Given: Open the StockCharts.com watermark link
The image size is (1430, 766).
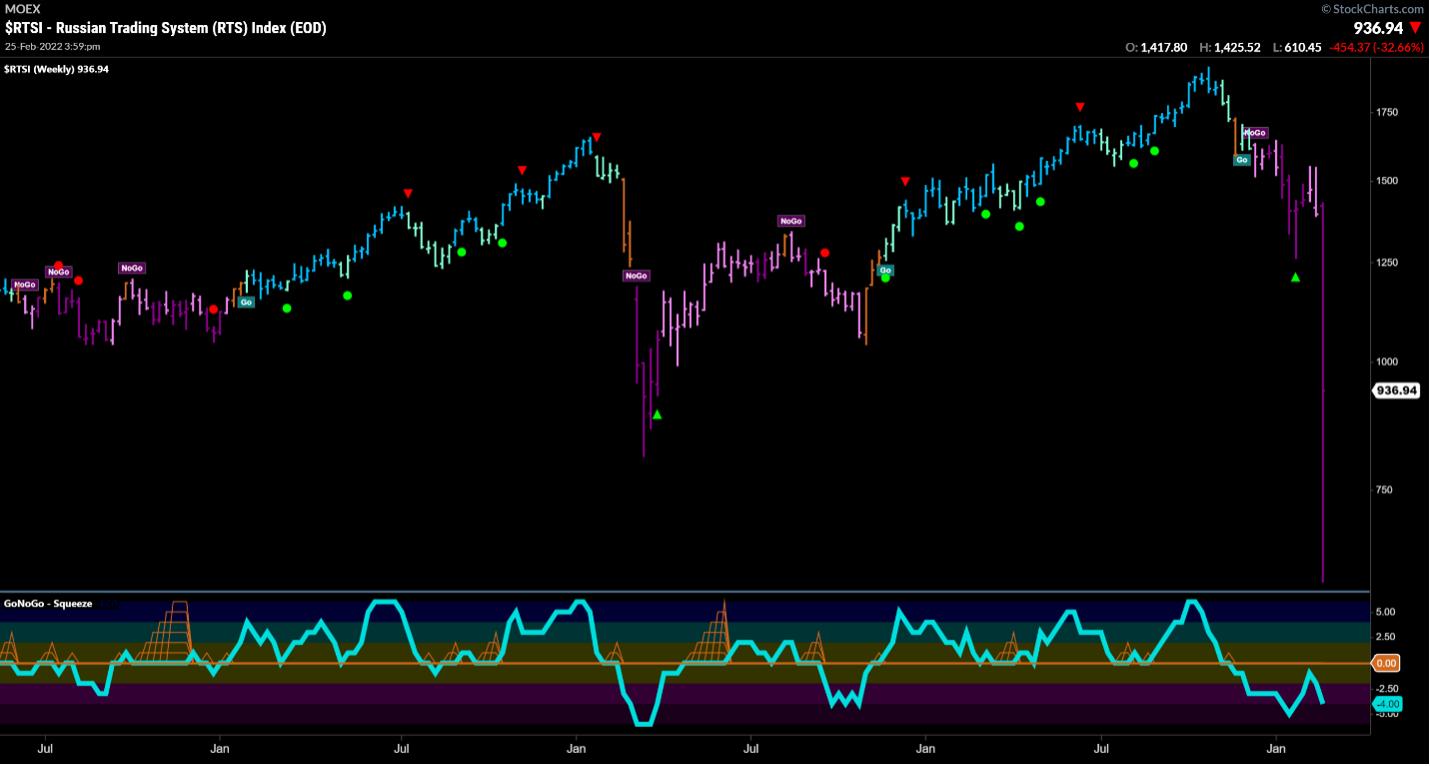Looking at the screenshot, I should [x=1370, y=9].
